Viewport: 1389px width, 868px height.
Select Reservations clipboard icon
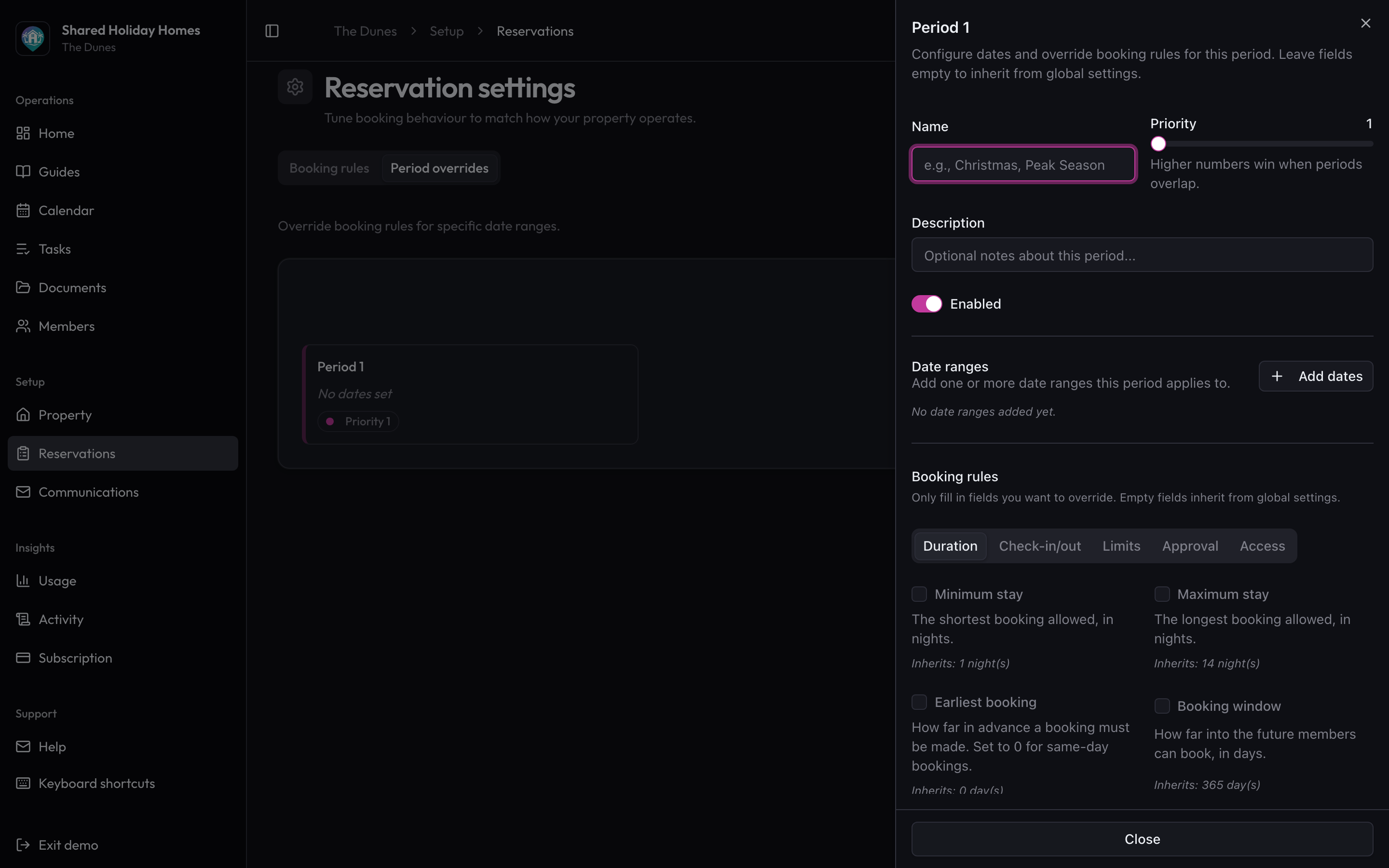(23, 453)
